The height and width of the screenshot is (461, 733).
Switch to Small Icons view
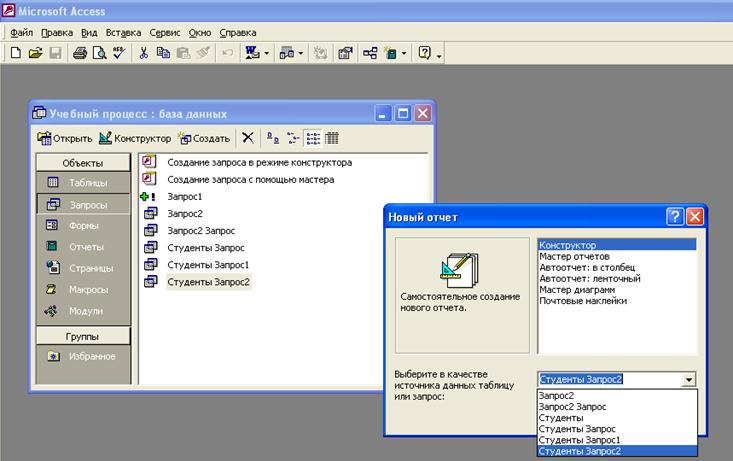pyautogui.click(x=293, y=138)
